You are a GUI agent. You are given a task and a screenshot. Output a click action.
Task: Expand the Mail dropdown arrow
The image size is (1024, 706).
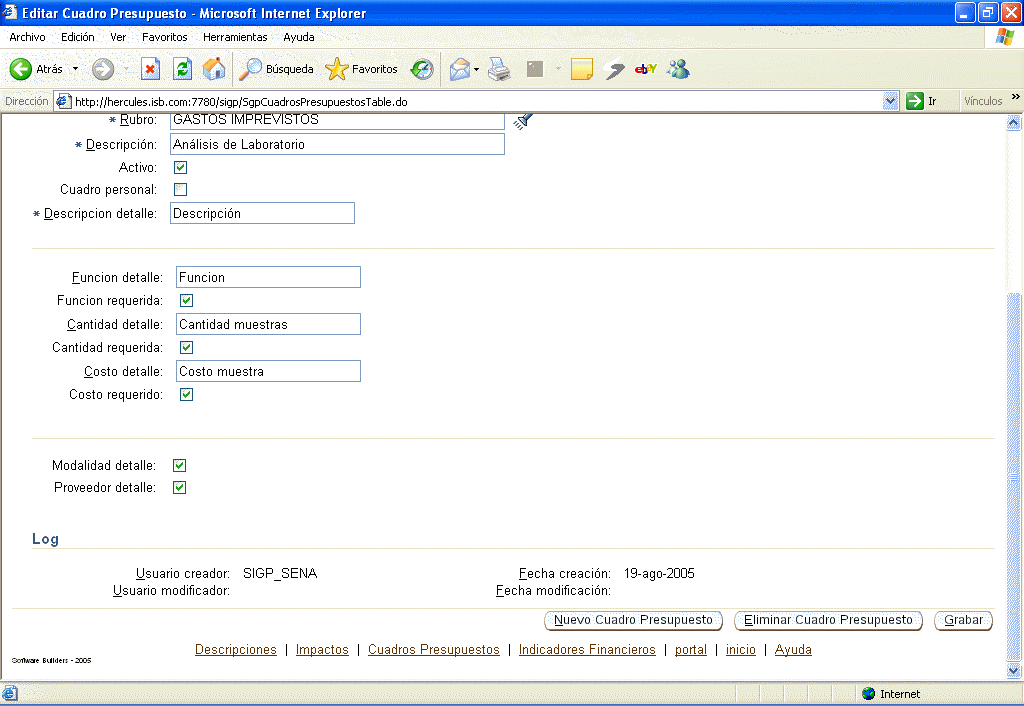click(x=476, y=69)
